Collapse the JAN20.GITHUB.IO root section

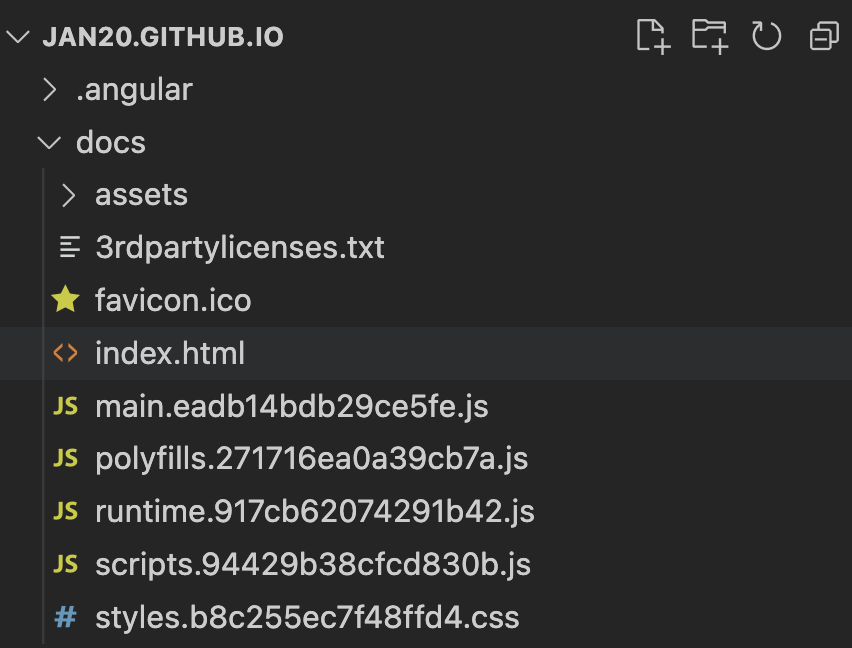pos(18,38)
